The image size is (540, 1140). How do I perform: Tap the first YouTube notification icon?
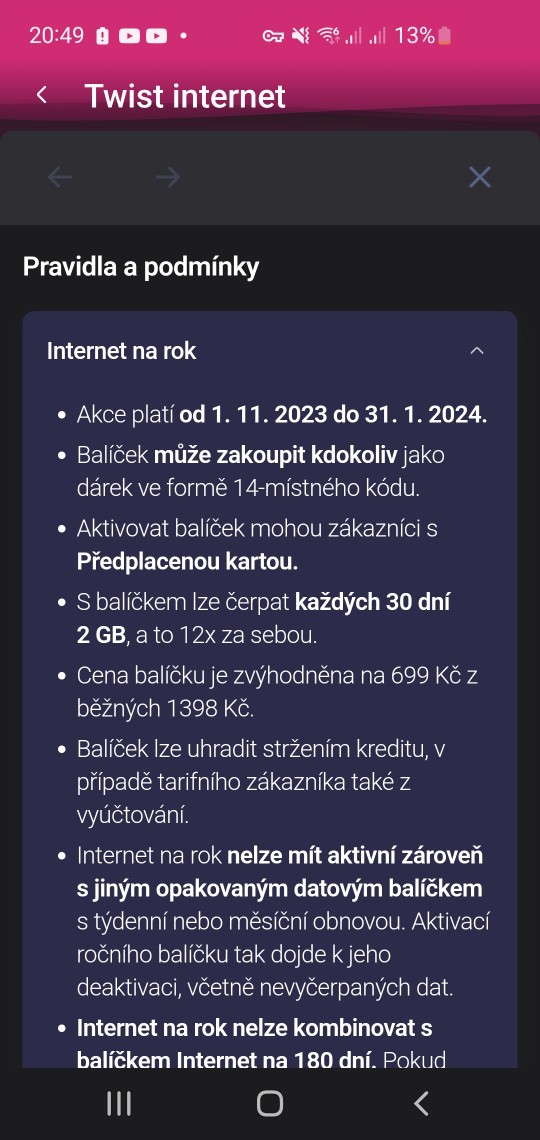129,35
